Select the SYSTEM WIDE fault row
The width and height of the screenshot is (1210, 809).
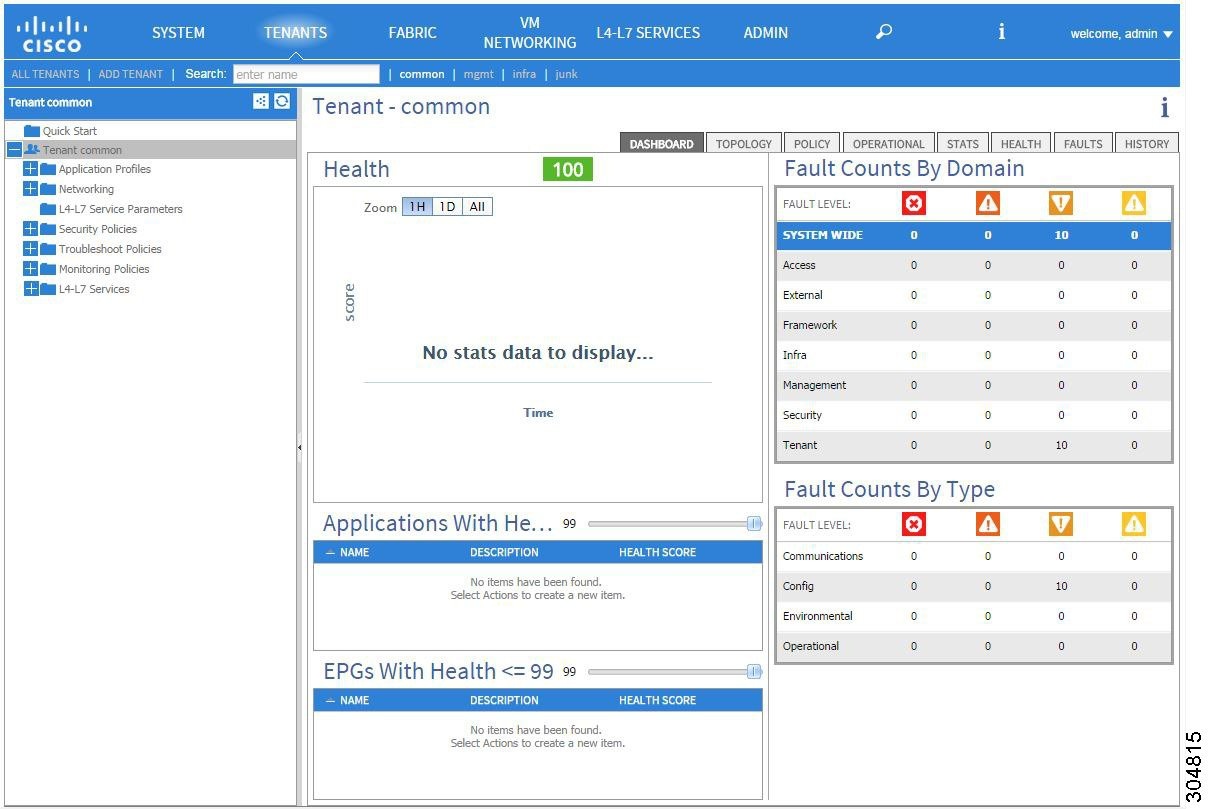pyautogui.click(x=974, y=236)
